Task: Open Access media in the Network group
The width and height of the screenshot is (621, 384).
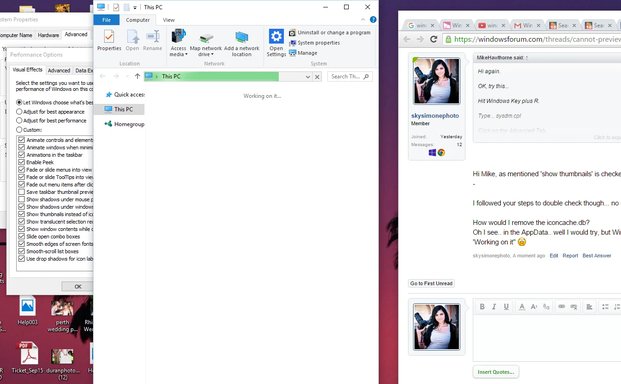Action: tap(178, 42)
